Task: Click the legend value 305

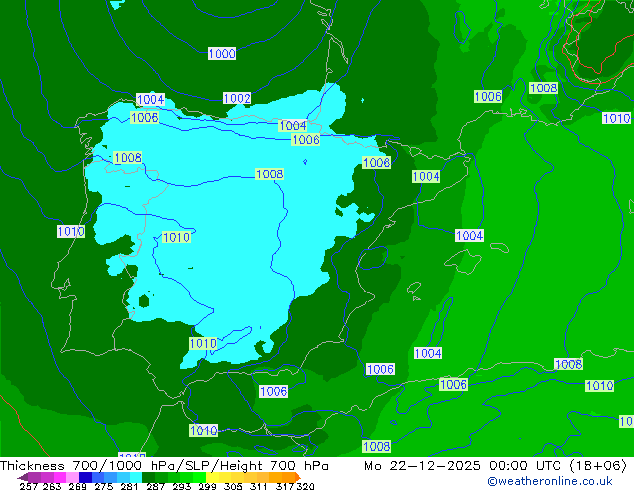Action: coord(233,486)
